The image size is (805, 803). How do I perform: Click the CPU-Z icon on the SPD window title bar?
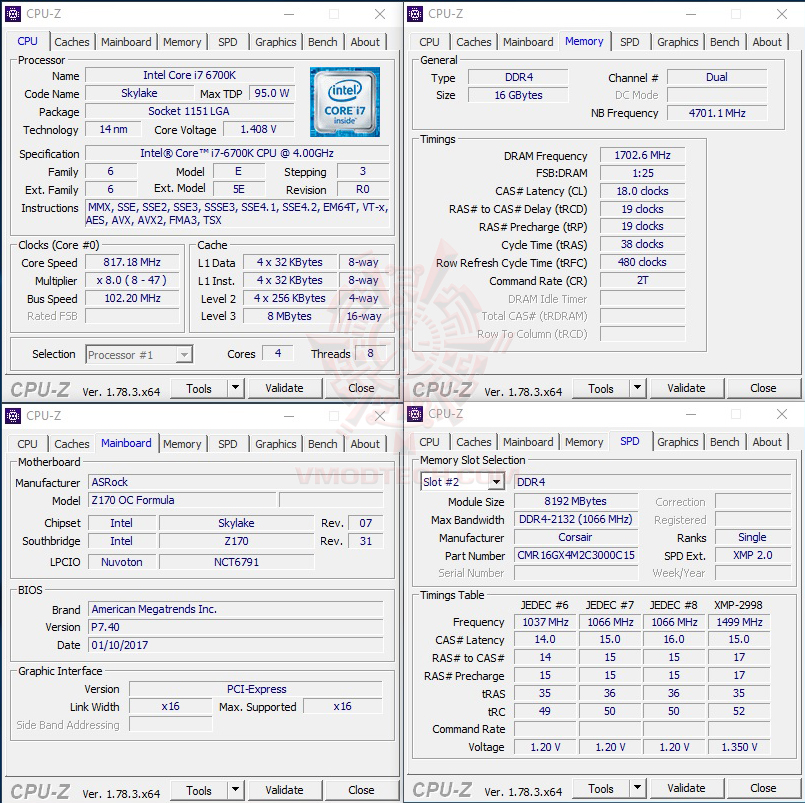[x=414, y=415]
